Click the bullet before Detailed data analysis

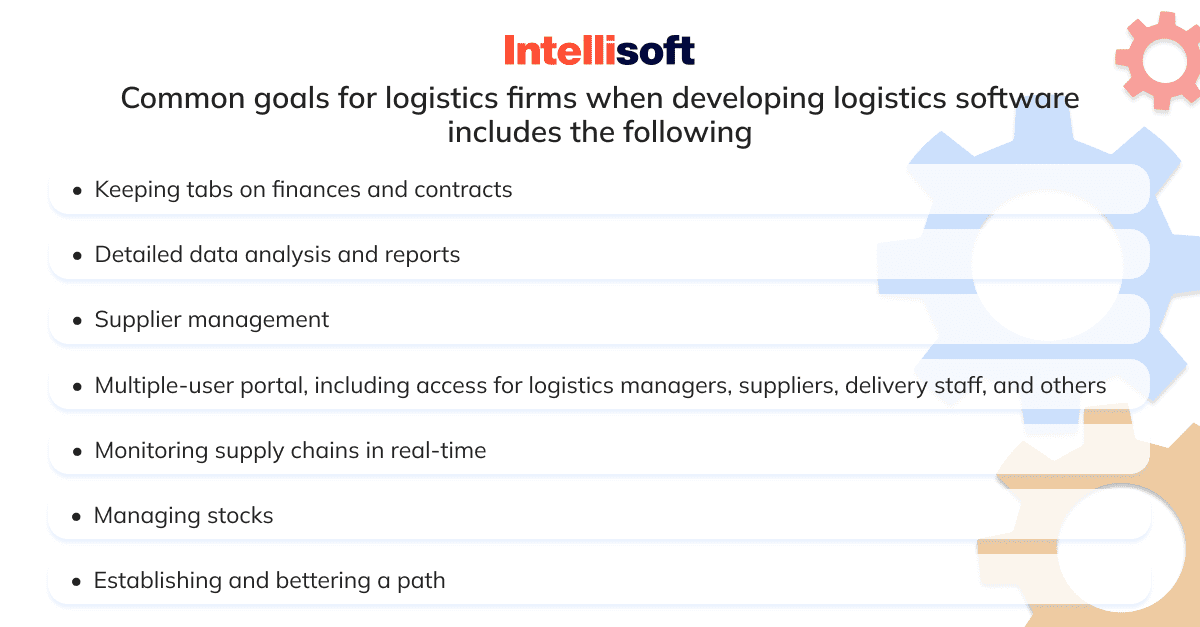coord(78,256)
